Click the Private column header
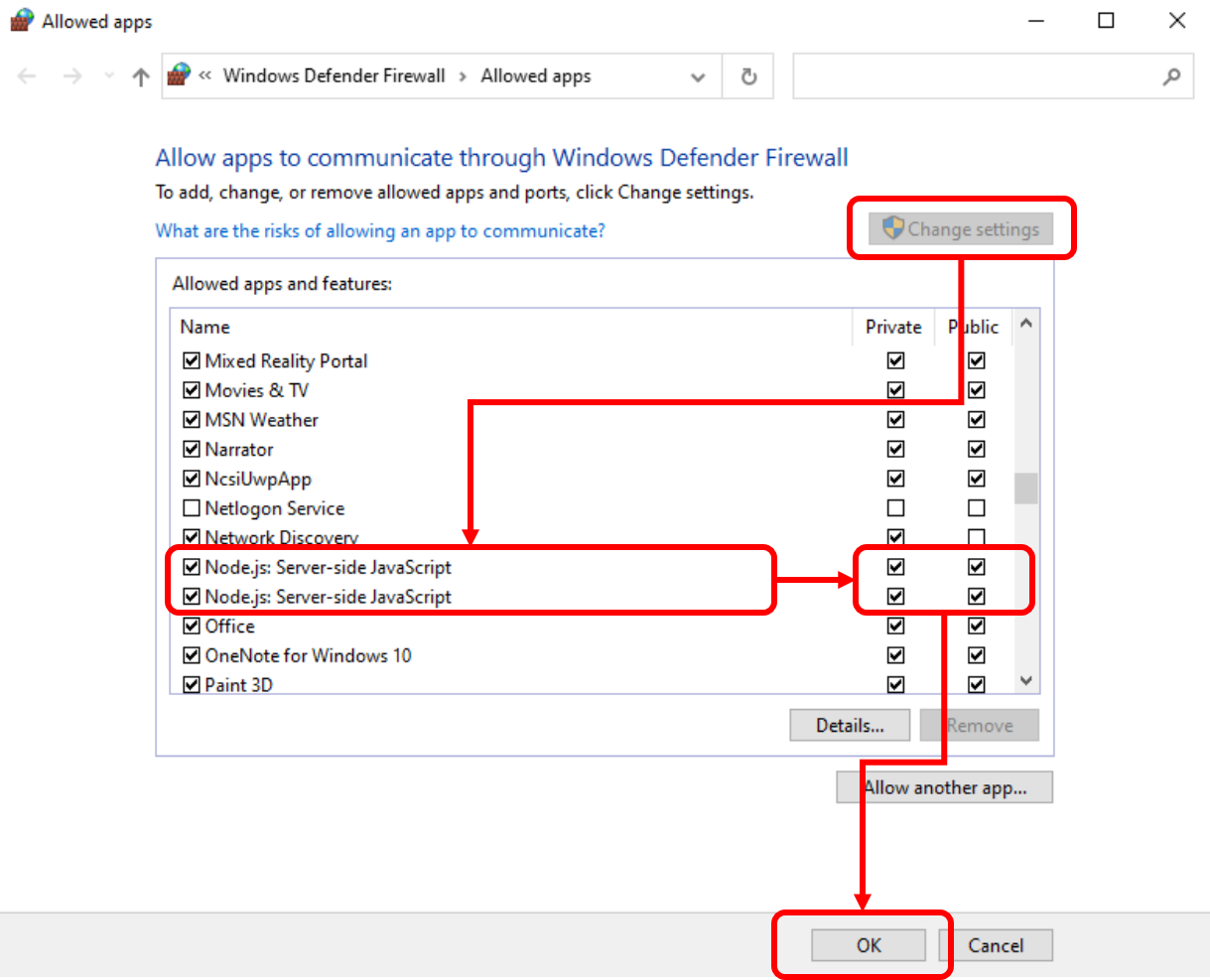The image size is (1210, 980). [x=893, y=327]
